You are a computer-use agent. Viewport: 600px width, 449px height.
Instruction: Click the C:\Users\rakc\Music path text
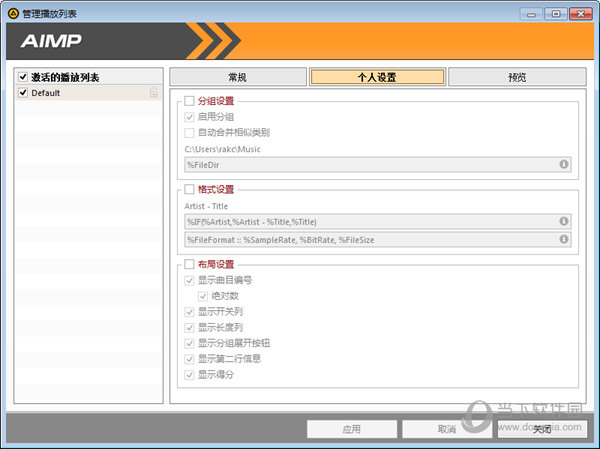(222, 149)
